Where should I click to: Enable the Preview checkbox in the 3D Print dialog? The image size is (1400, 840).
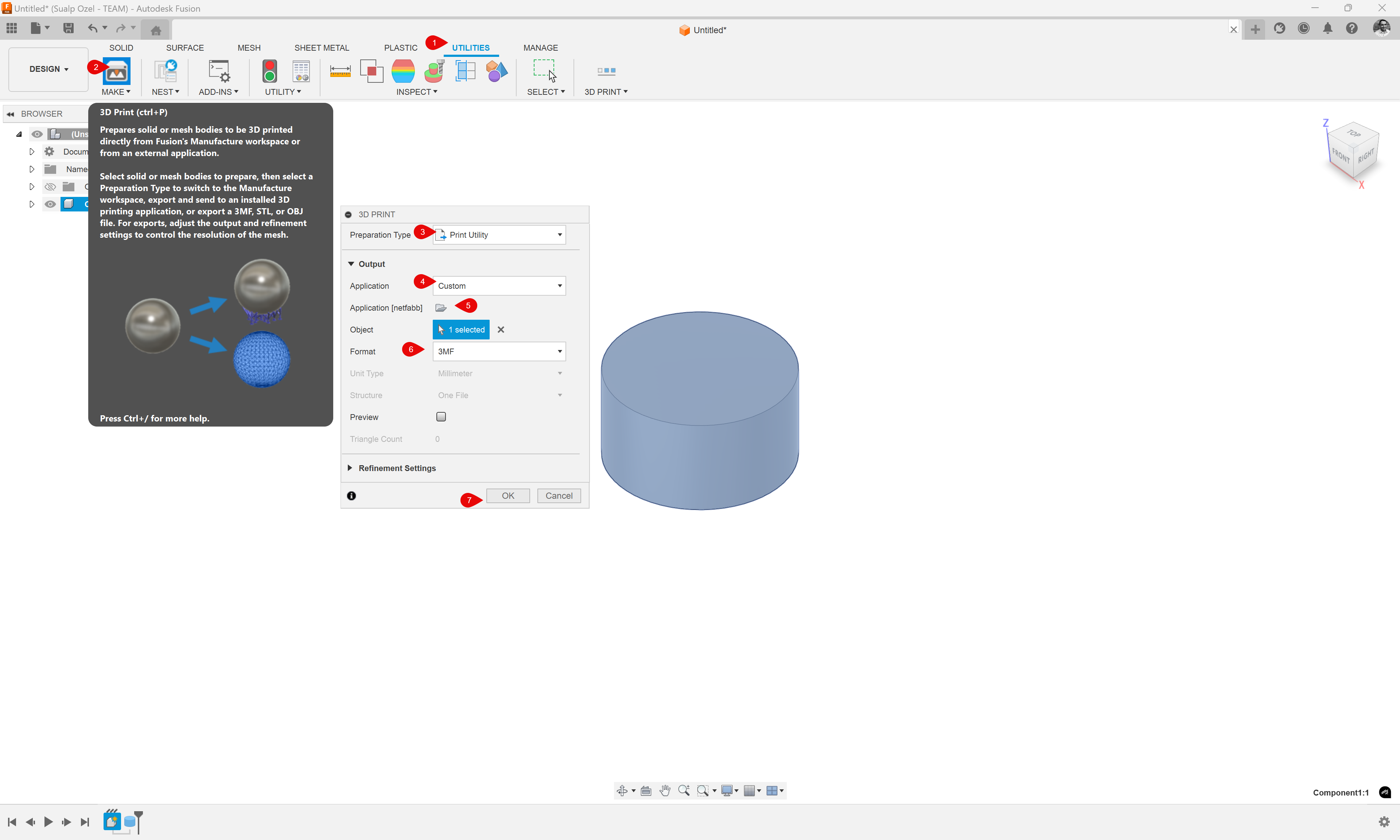(x=441, y=417)
